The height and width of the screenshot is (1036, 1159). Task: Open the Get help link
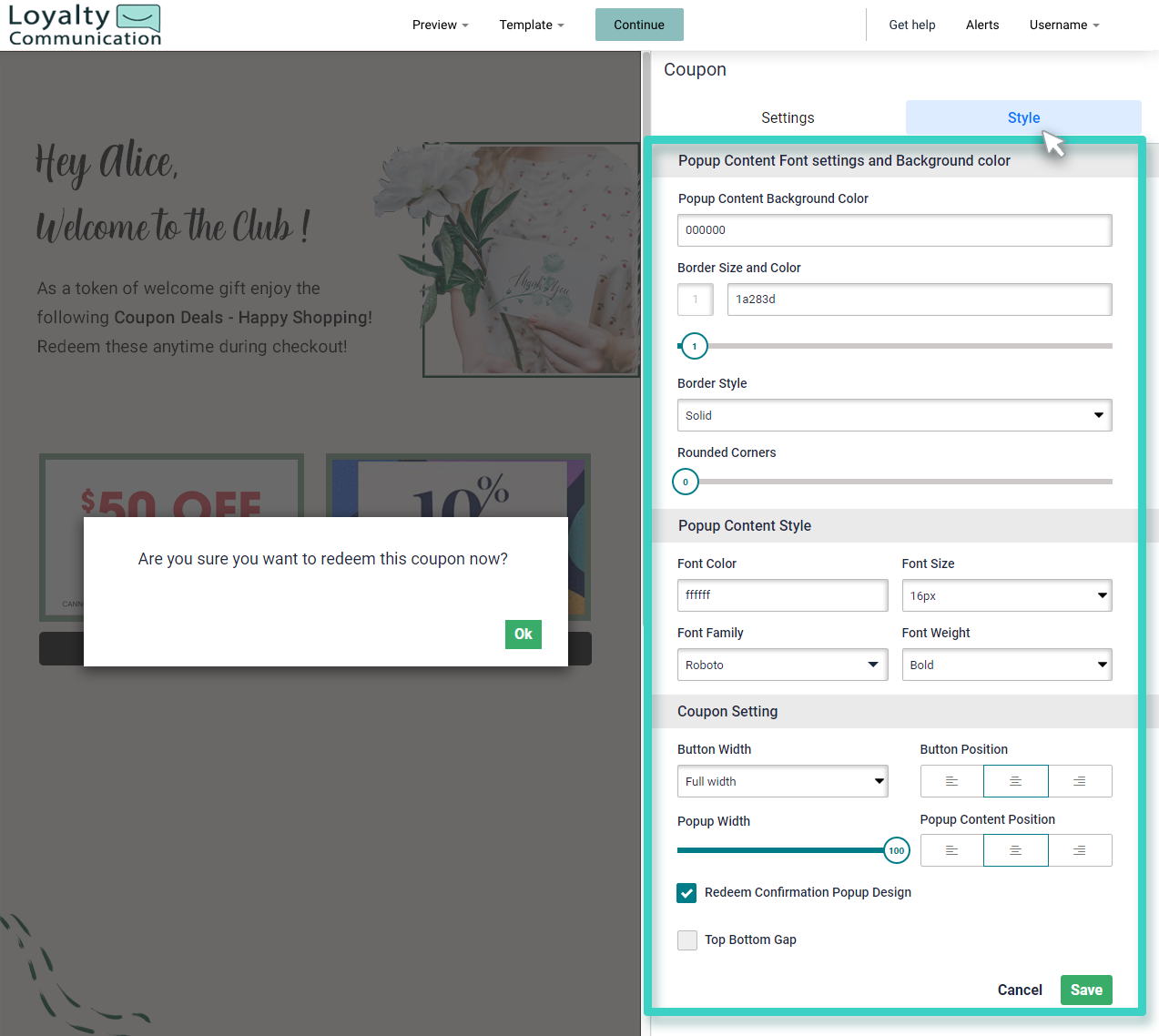tap(912, 25)
